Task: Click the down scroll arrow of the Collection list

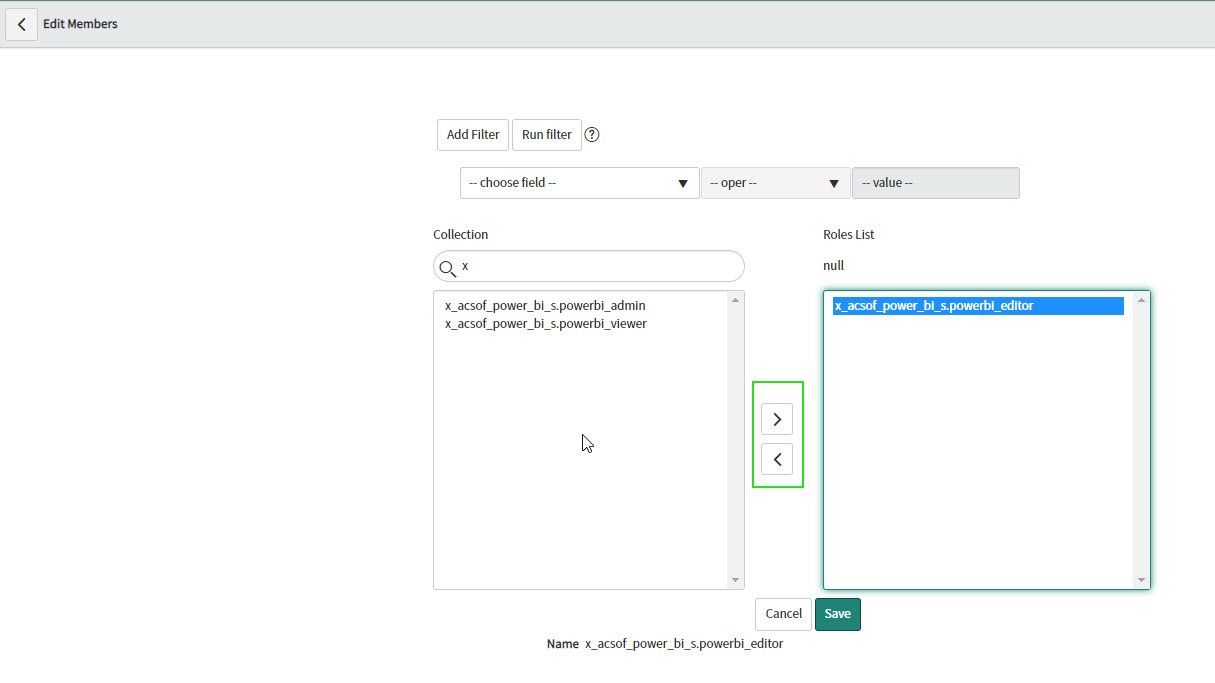Action: [735, 580]
